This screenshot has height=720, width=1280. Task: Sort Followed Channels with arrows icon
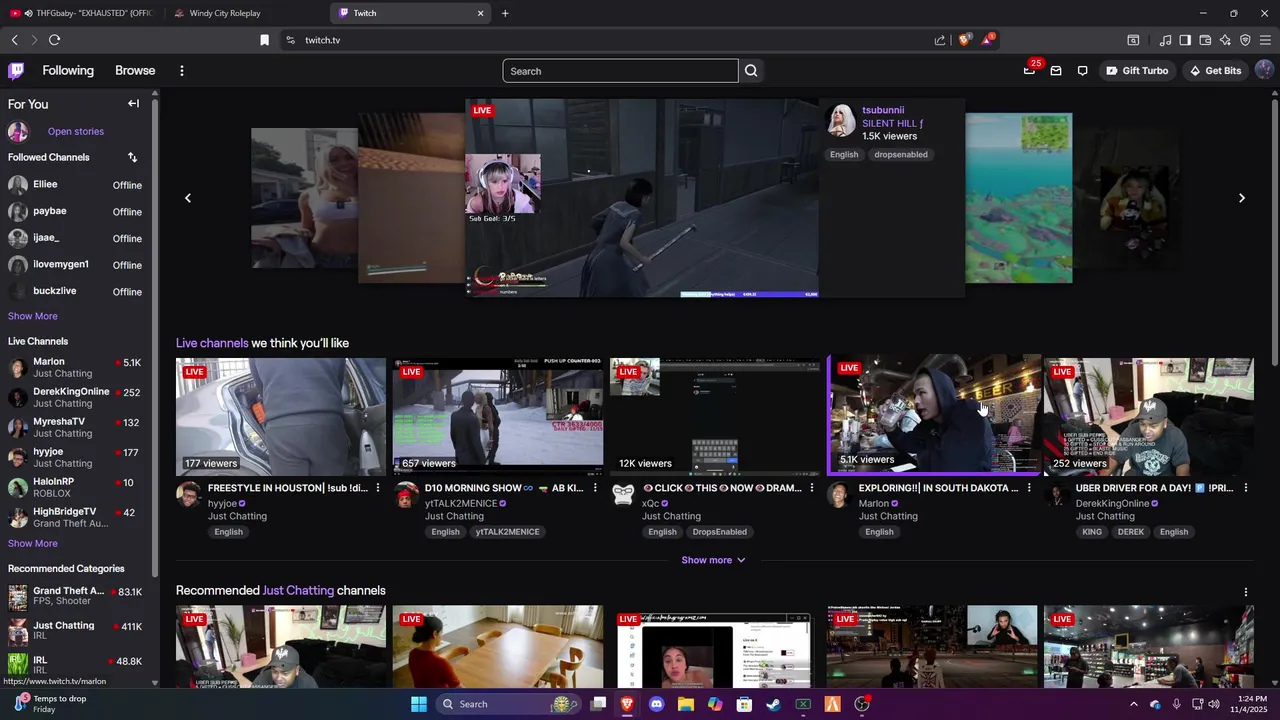pos(132,157)
